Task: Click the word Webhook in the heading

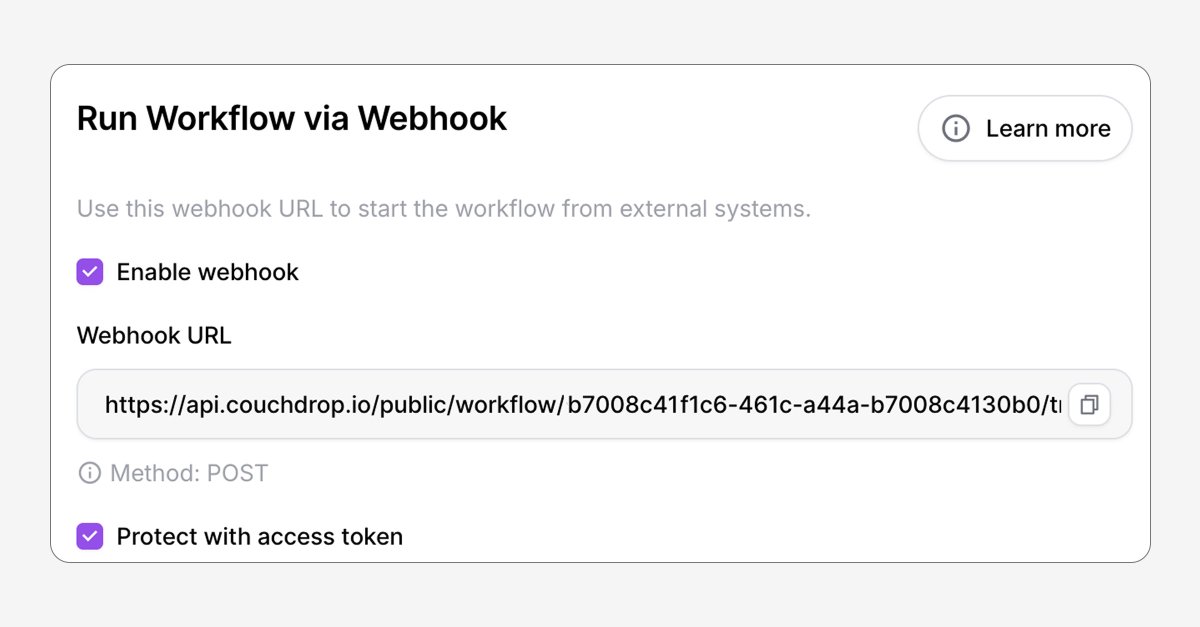Action: 433,118
